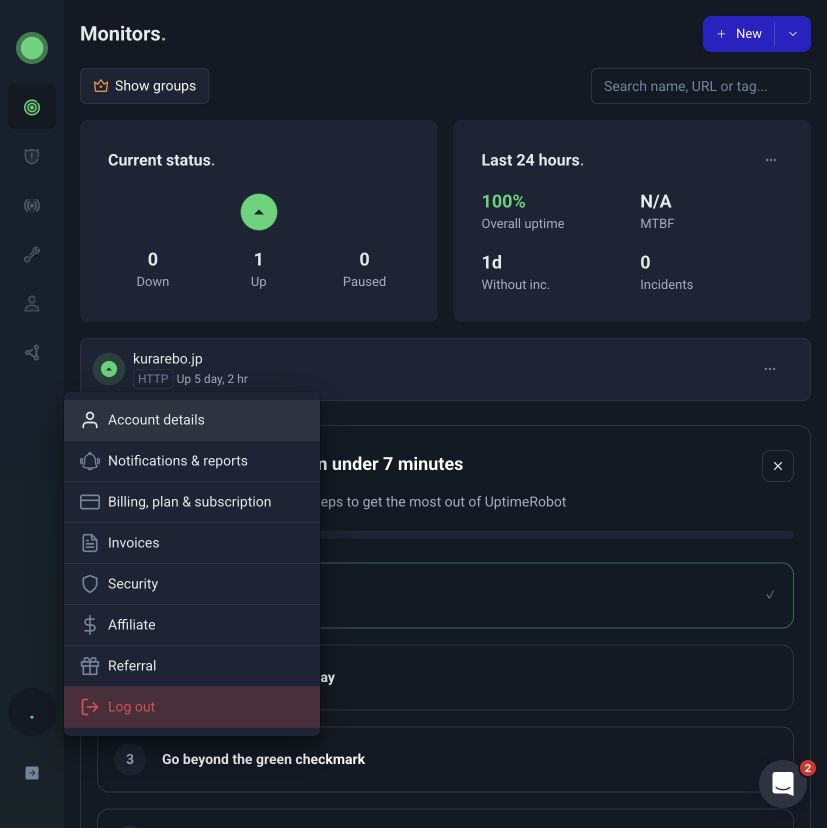Select Security menu item
Viewport: 827px width, 828px height.
pyautogui.click(x=192, y=584)
